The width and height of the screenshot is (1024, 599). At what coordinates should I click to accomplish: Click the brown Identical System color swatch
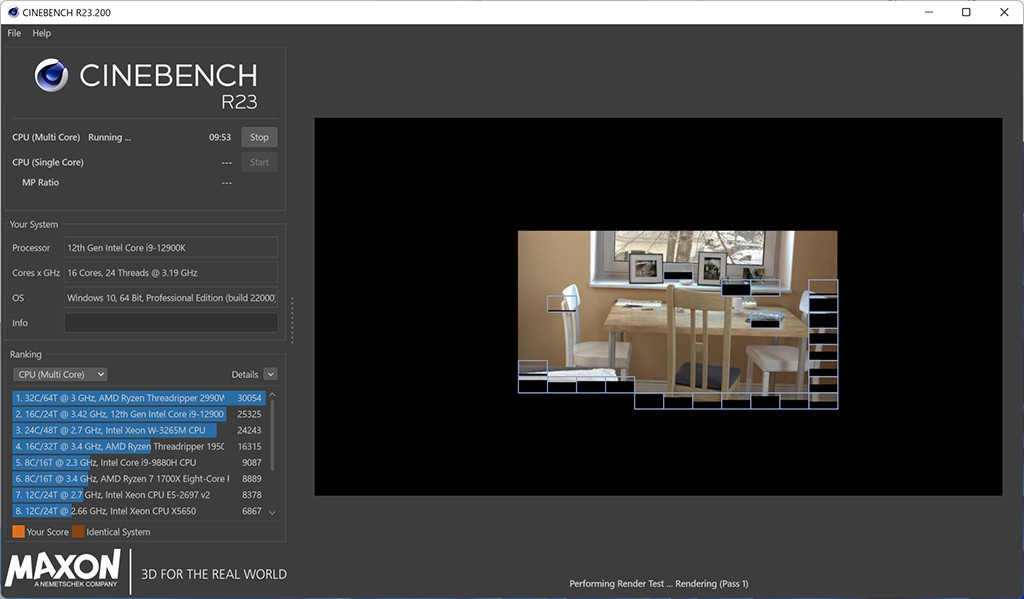(x=78, y=532)
